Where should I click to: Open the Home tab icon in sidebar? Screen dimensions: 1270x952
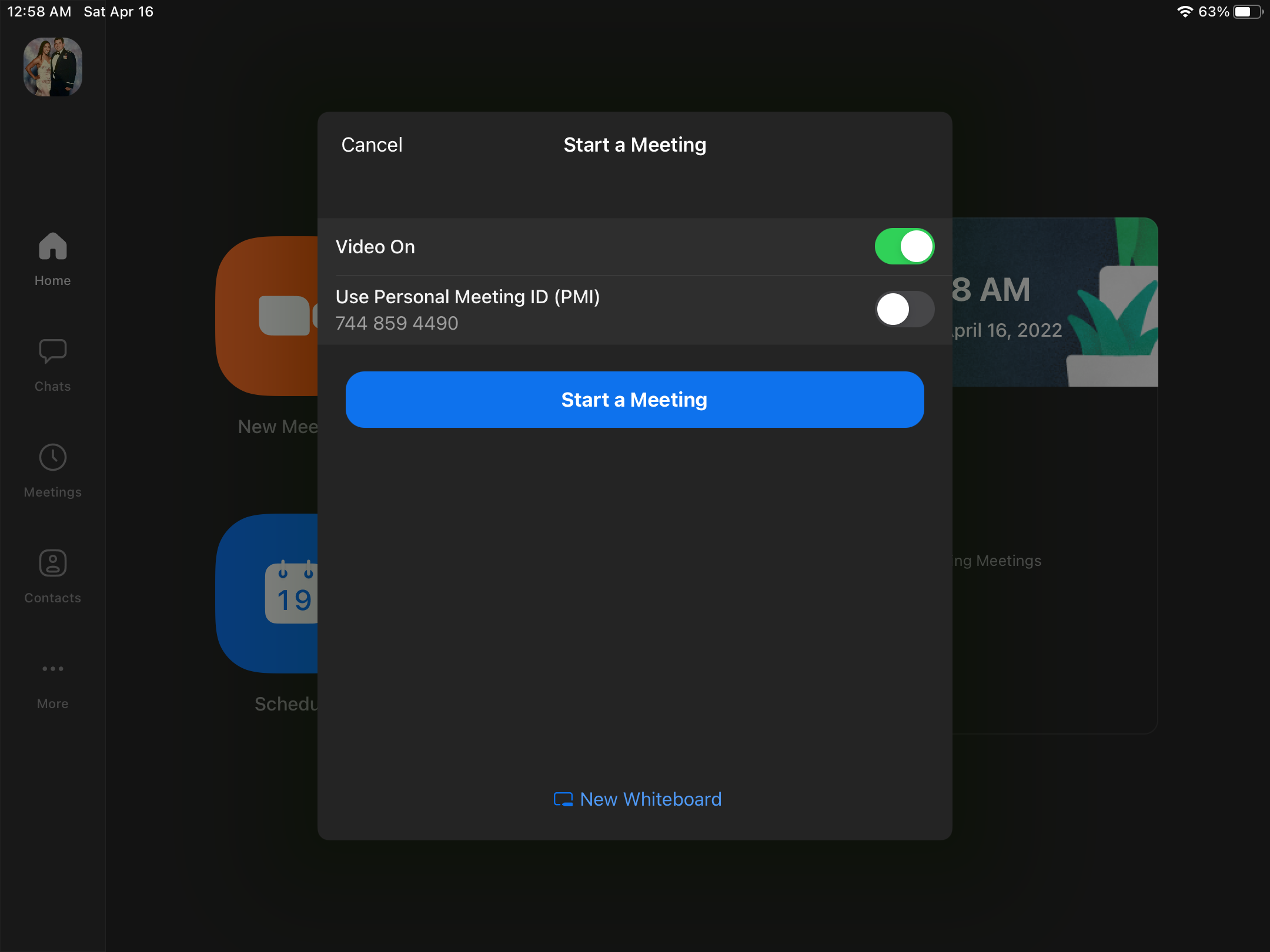[x=53, y=246]
